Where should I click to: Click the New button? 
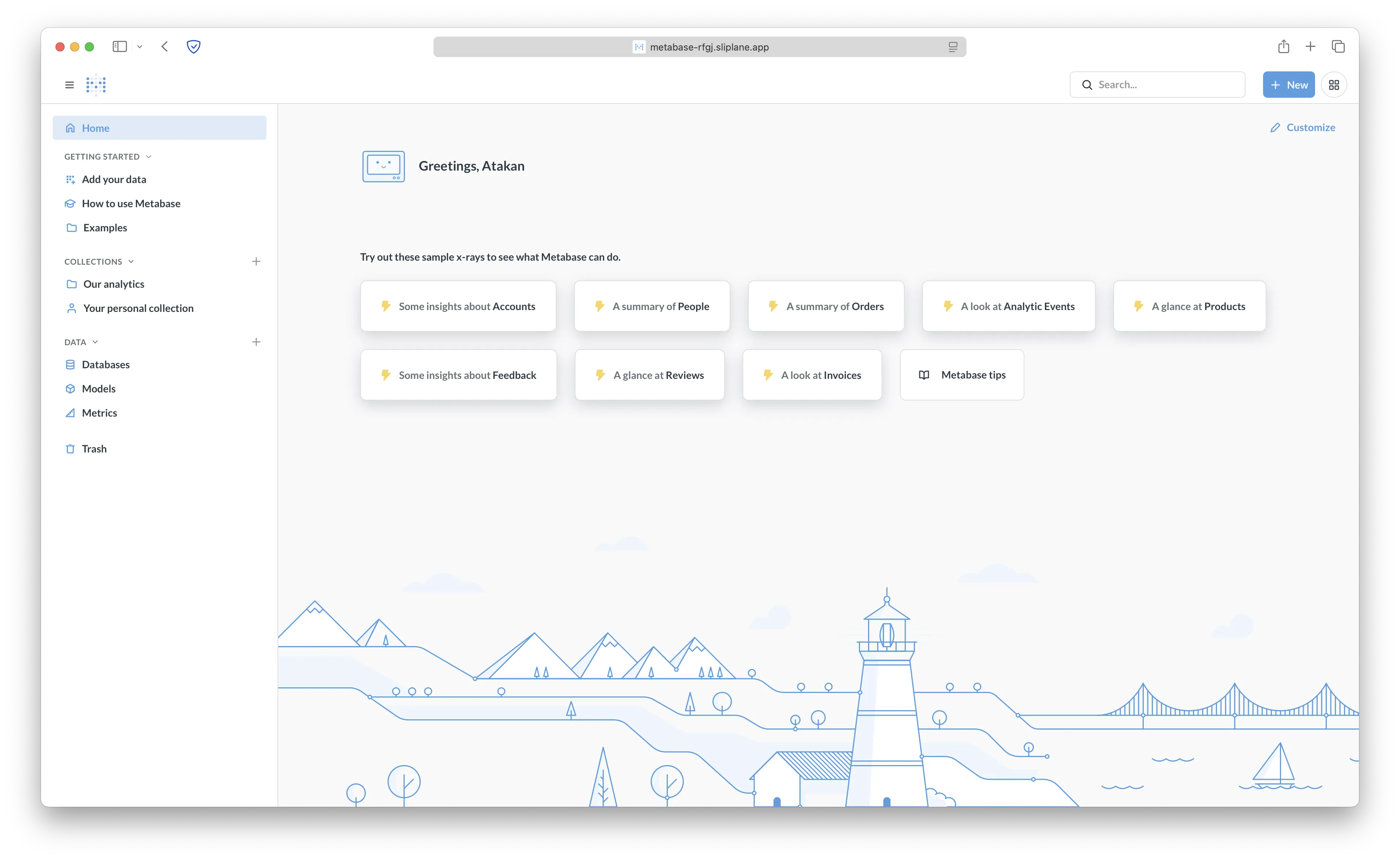(x=1288, y=84)
